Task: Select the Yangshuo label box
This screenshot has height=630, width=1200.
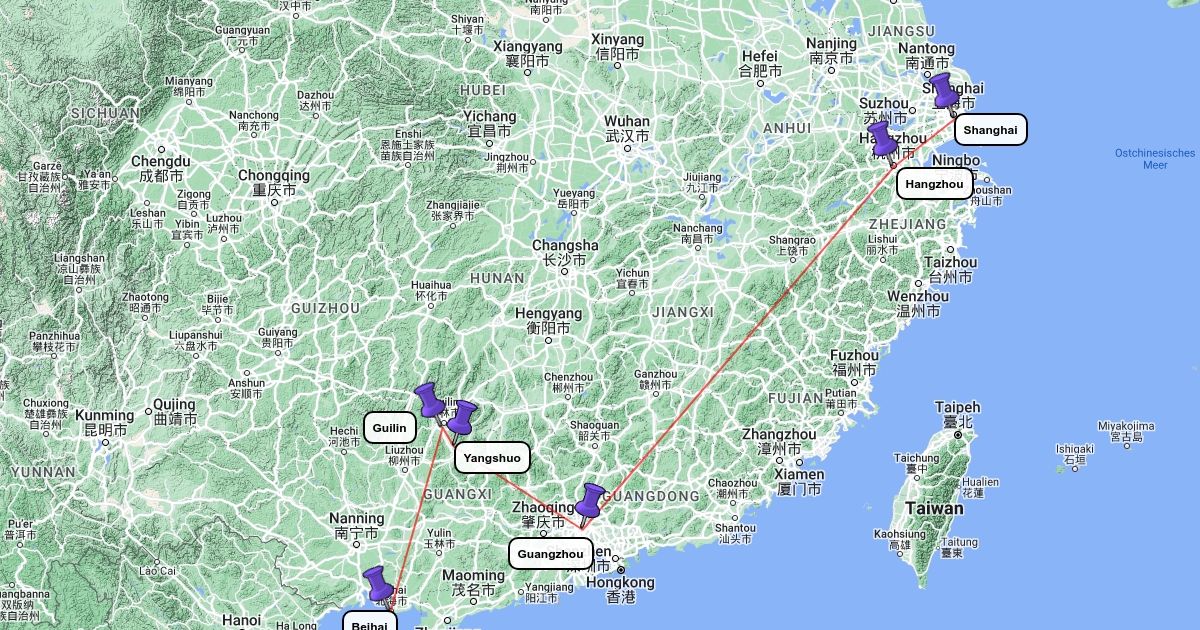Action: (x=492, y=458)
